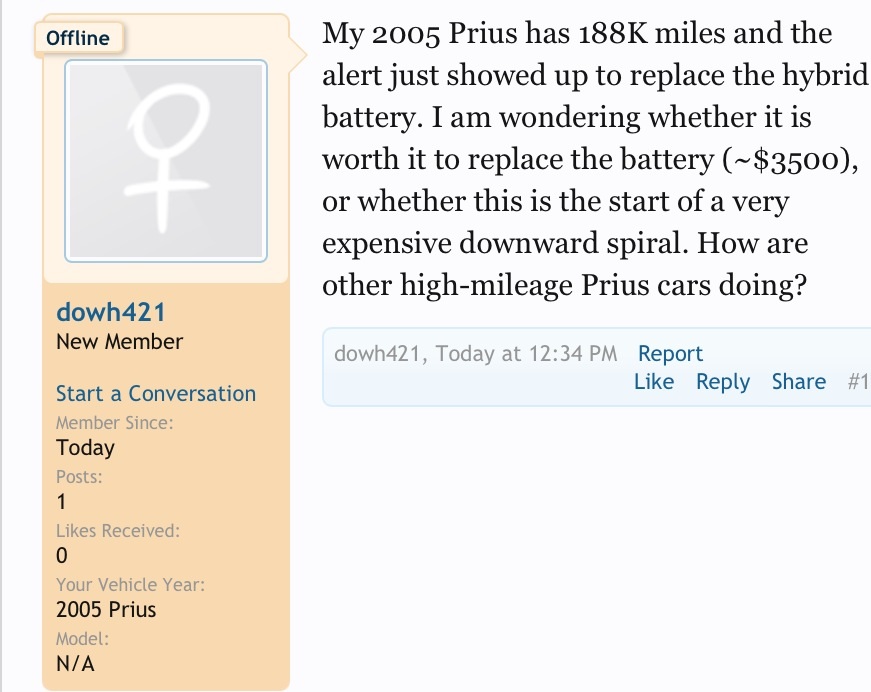This screenshot has width=871, height=692.
Task: Click the default female avatar image
Action: (x=166, y=161)
